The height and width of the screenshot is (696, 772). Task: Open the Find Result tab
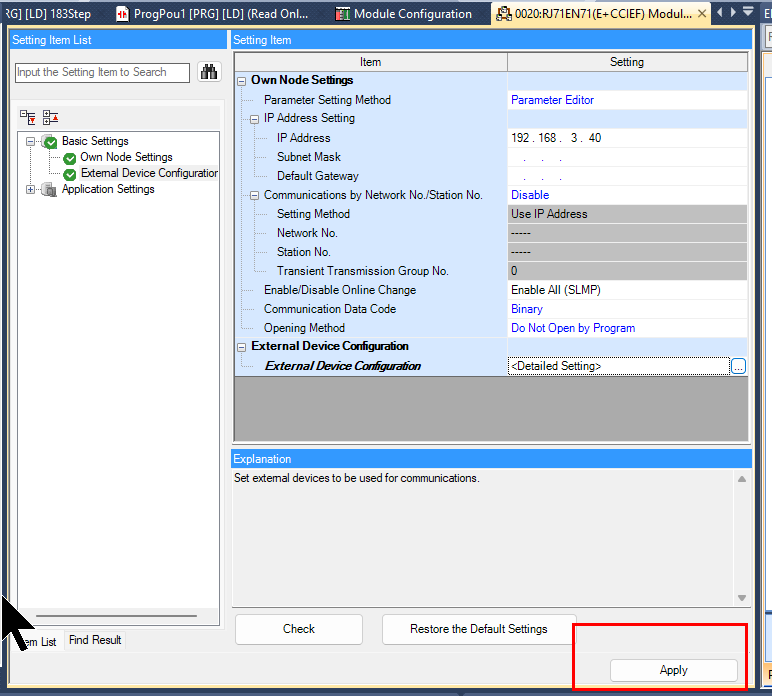tap(95, 640)
